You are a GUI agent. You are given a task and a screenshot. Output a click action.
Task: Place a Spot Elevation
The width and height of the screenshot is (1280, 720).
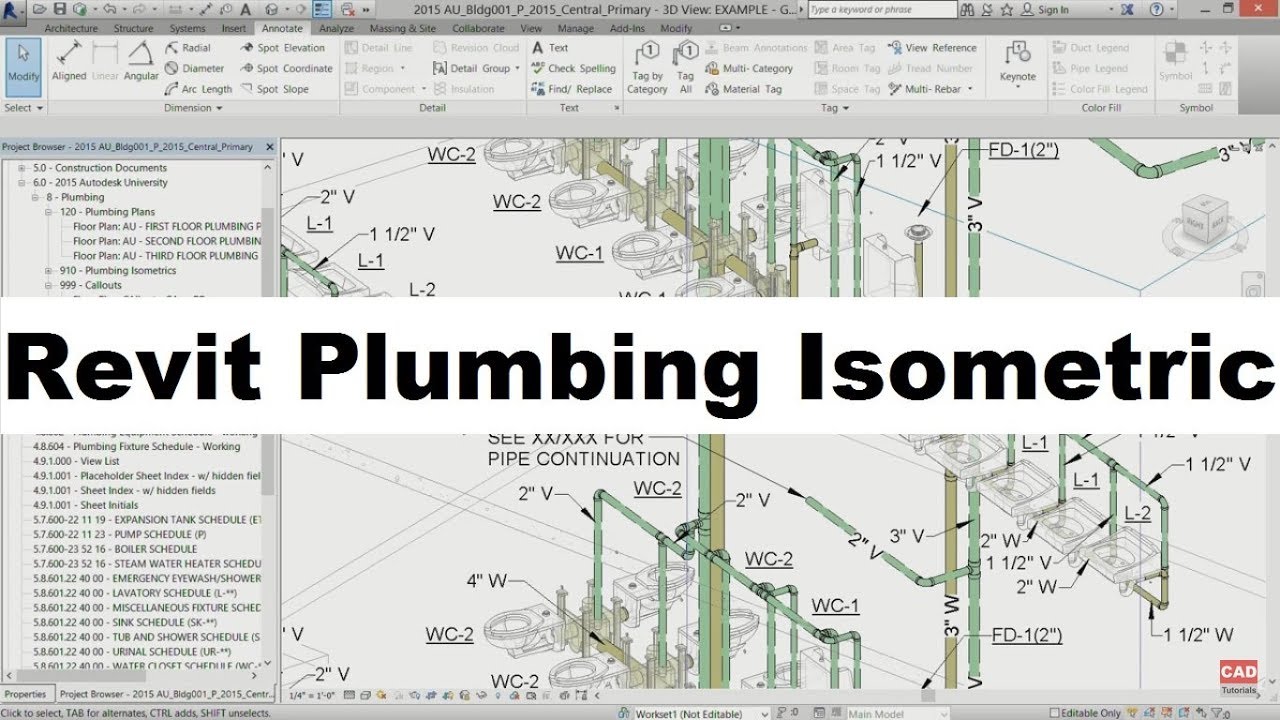pyautogui.click(x=283, y=48)
